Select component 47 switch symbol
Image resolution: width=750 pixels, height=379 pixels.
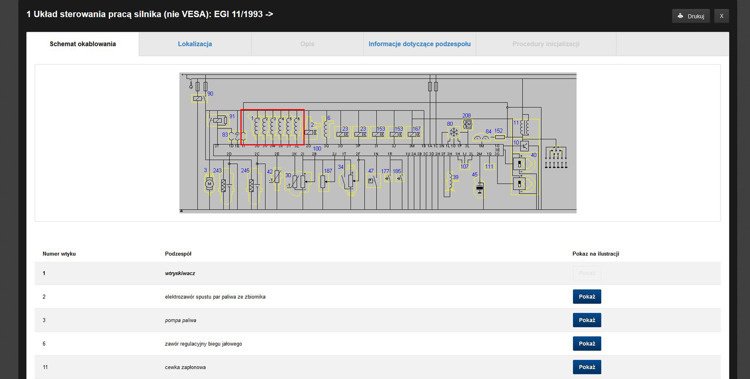[x=373, y=180]
